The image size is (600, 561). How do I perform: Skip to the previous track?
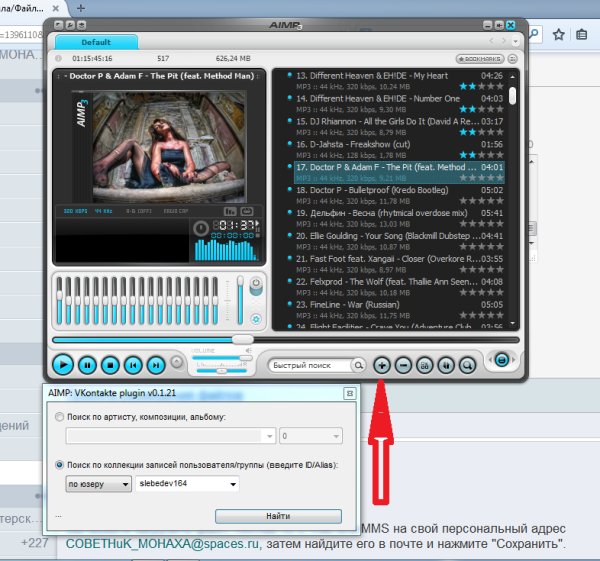pos(133,365)
